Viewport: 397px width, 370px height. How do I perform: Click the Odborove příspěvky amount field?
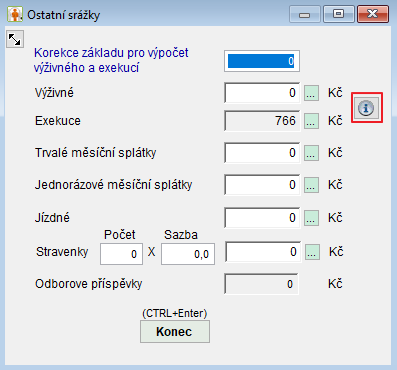click(x=261, y=284)
